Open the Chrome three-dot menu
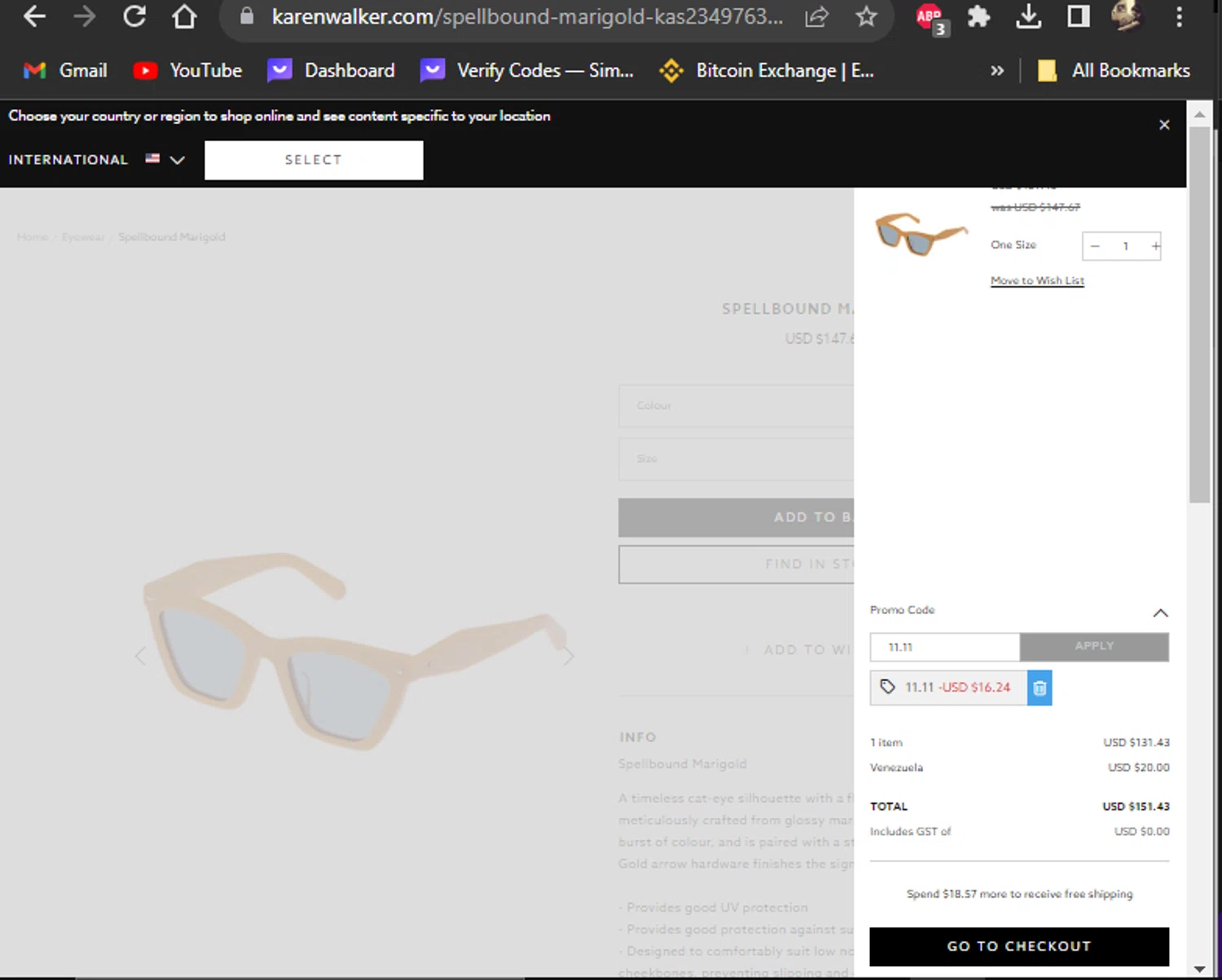1222x980 pixels. [1179, 16]
